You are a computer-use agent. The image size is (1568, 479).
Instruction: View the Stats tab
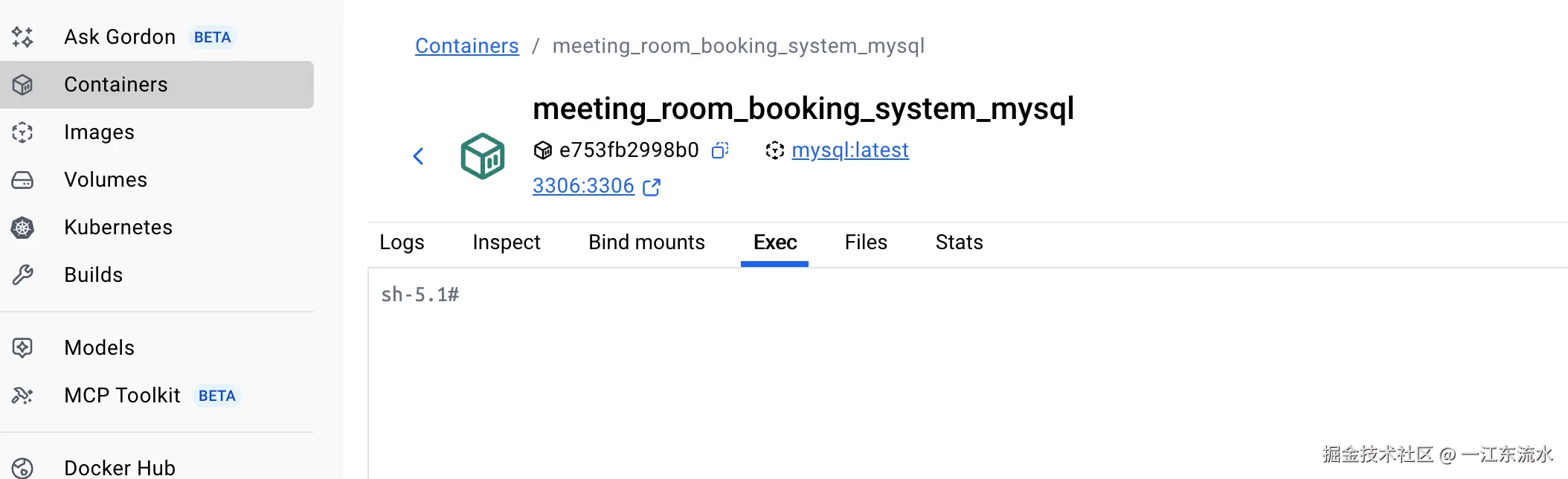959,242
